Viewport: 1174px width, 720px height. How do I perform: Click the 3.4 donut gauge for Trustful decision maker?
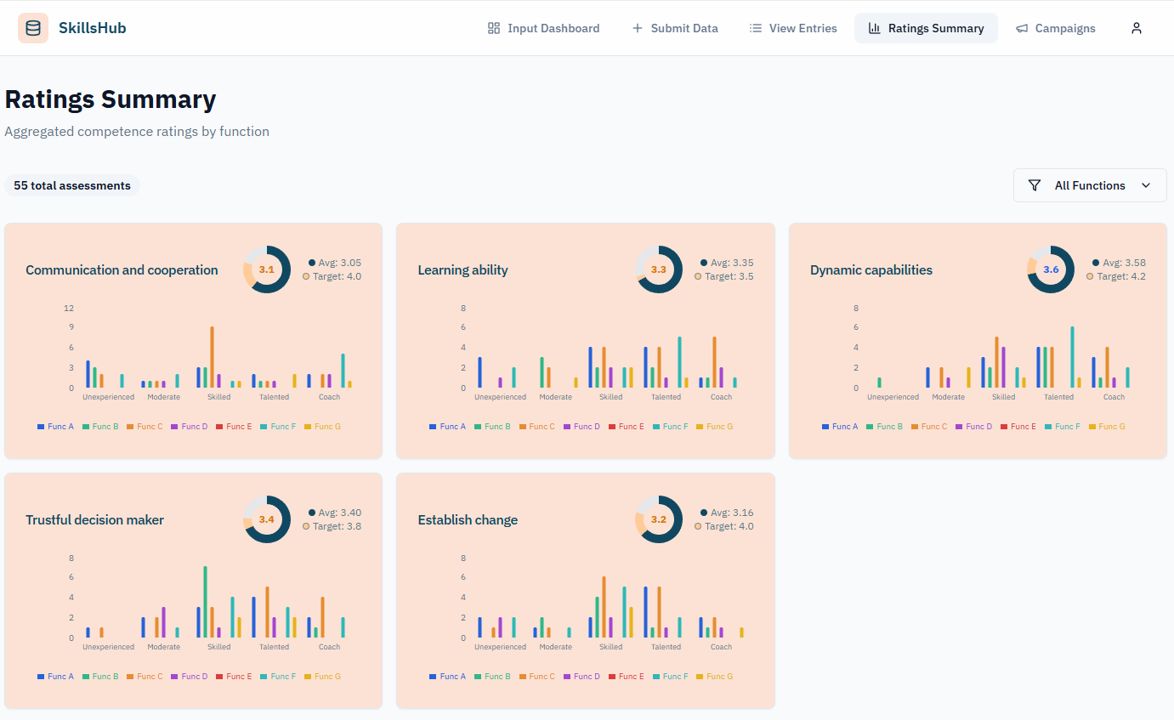coord(266,520)
